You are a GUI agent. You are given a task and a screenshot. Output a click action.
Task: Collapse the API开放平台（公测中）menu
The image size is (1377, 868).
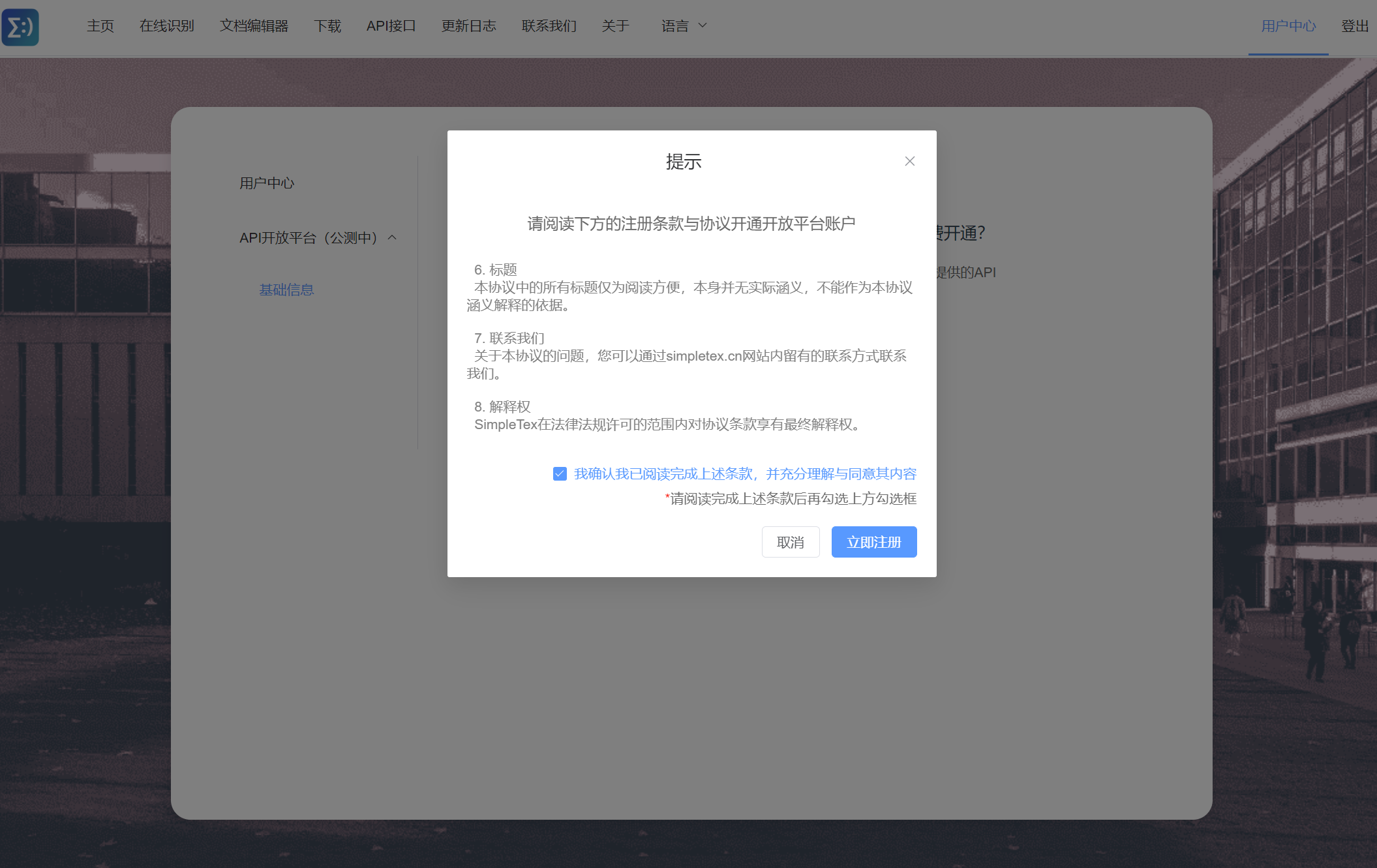coord(308,237)
